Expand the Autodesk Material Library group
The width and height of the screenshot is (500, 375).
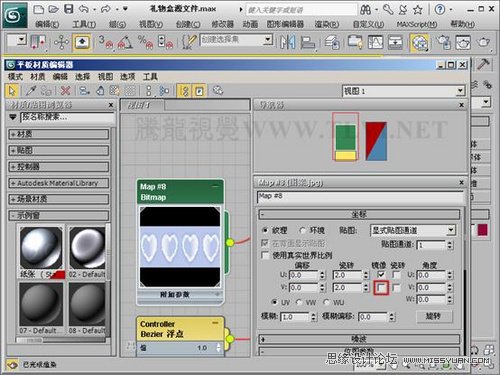coord(59,183)
